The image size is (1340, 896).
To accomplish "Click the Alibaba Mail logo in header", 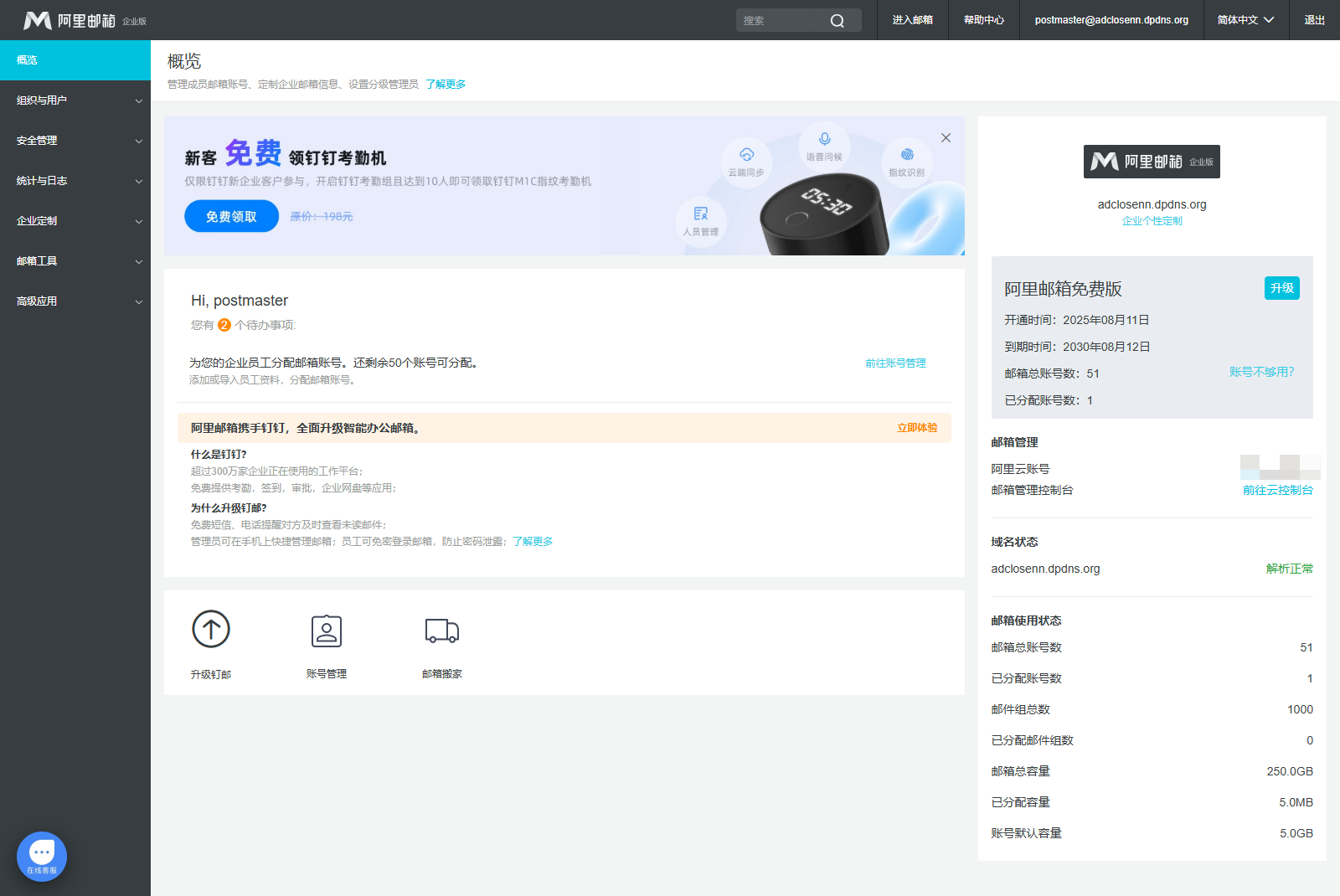I will [70, 20].
